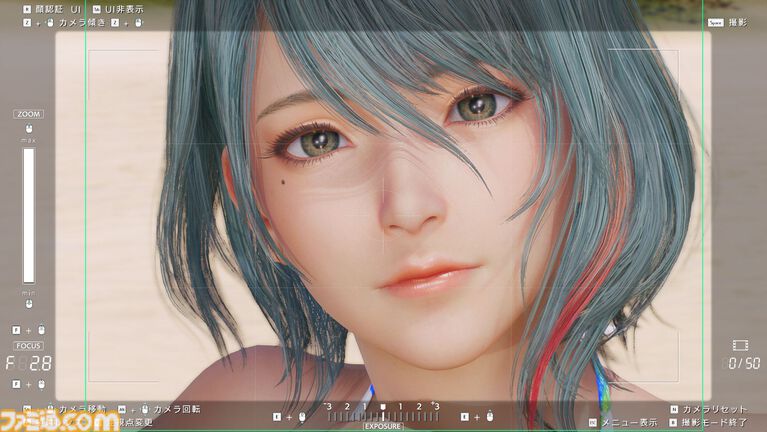
Task: Click the key icon beside メニュー表示
Action: point(593,422)
